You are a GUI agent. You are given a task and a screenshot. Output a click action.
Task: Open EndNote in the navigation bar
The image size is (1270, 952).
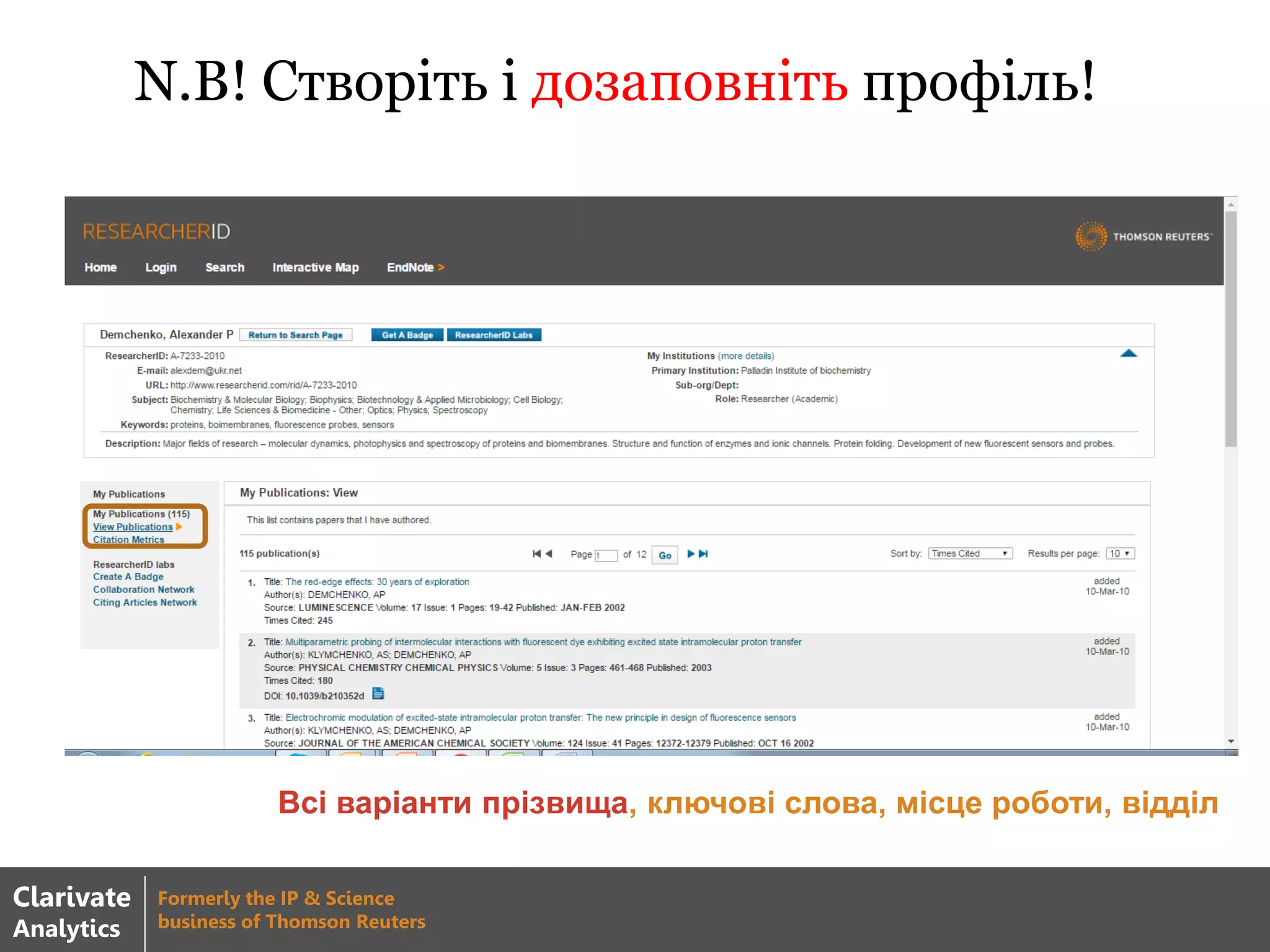pyautogui.click(x=415, y=267)
